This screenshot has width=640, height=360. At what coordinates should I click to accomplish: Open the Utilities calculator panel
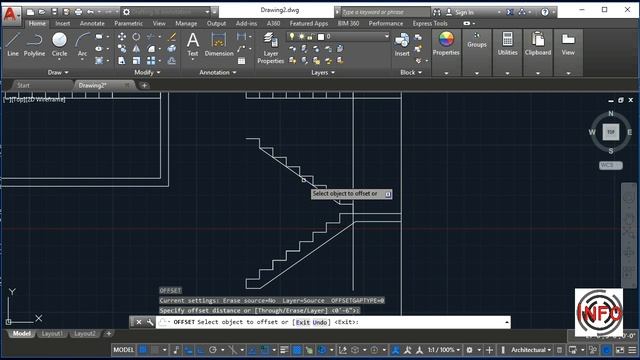point(507,44)
